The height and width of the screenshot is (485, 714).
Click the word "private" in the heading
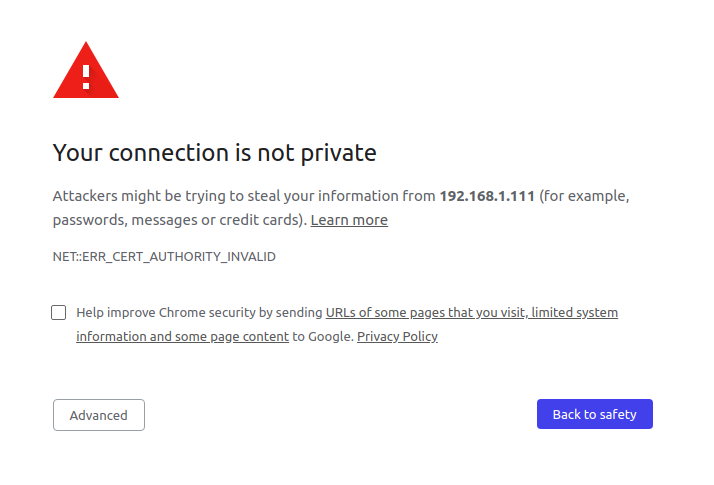[x=339, y=153]
